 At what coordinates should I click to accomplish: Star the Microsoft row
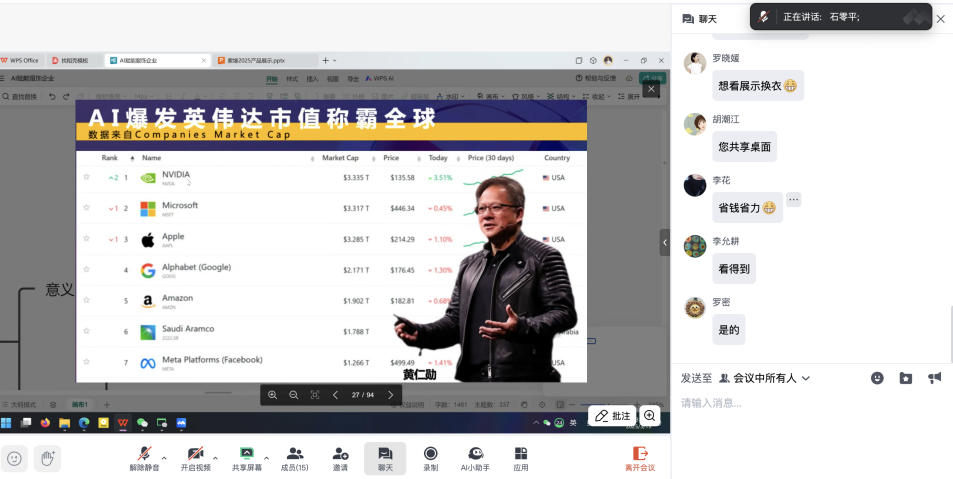pyautogui.click(x=86, y=207)
